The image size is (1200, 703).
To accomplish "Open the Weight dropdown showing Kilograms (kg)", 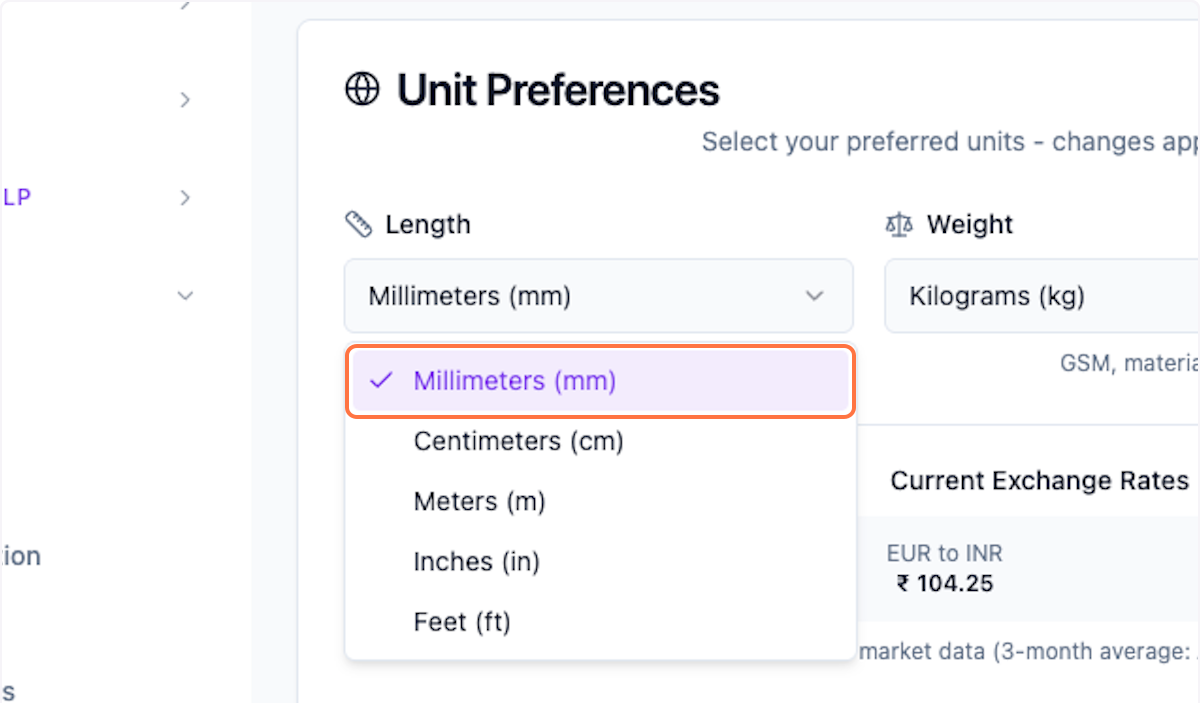I will [1040, 296].
